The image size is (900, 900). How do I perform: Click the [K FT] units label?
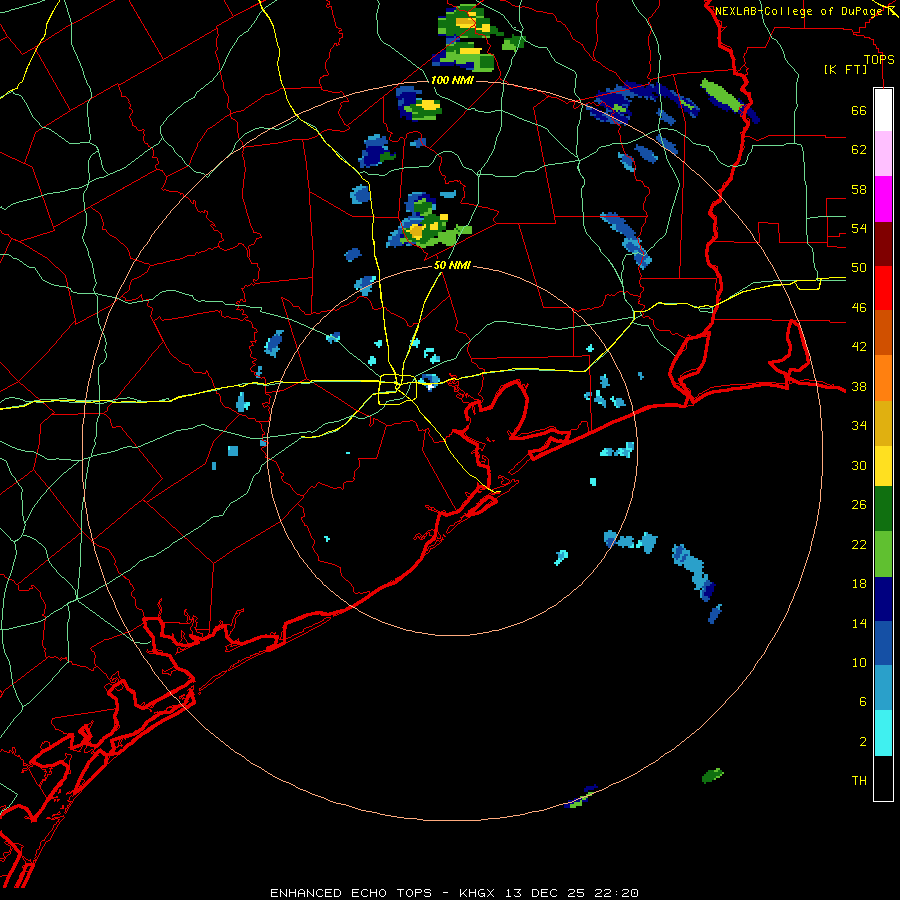[x=845, y=69]
